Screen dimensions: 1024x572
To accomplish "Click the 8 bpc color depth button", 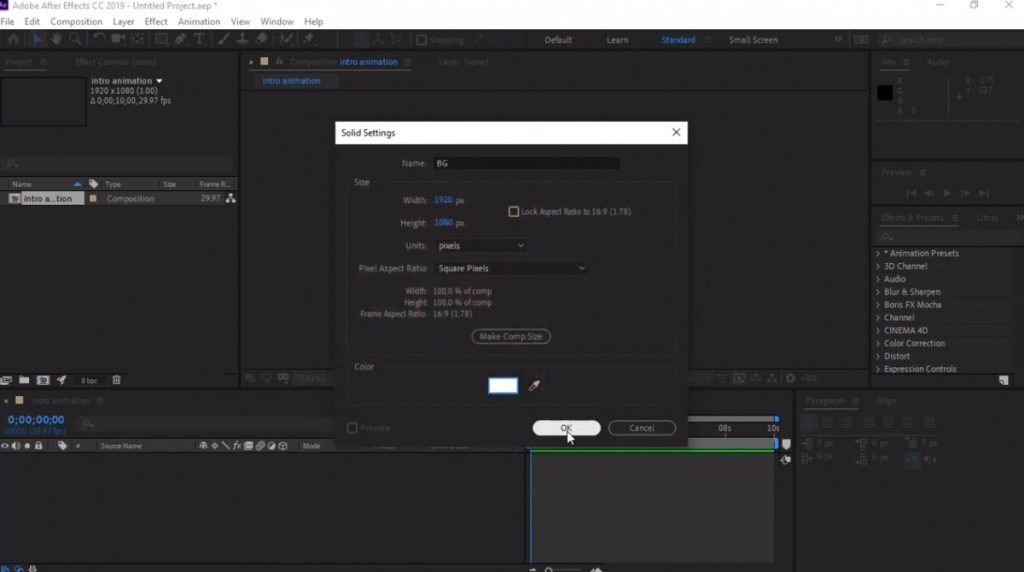I will click(89, 381).
